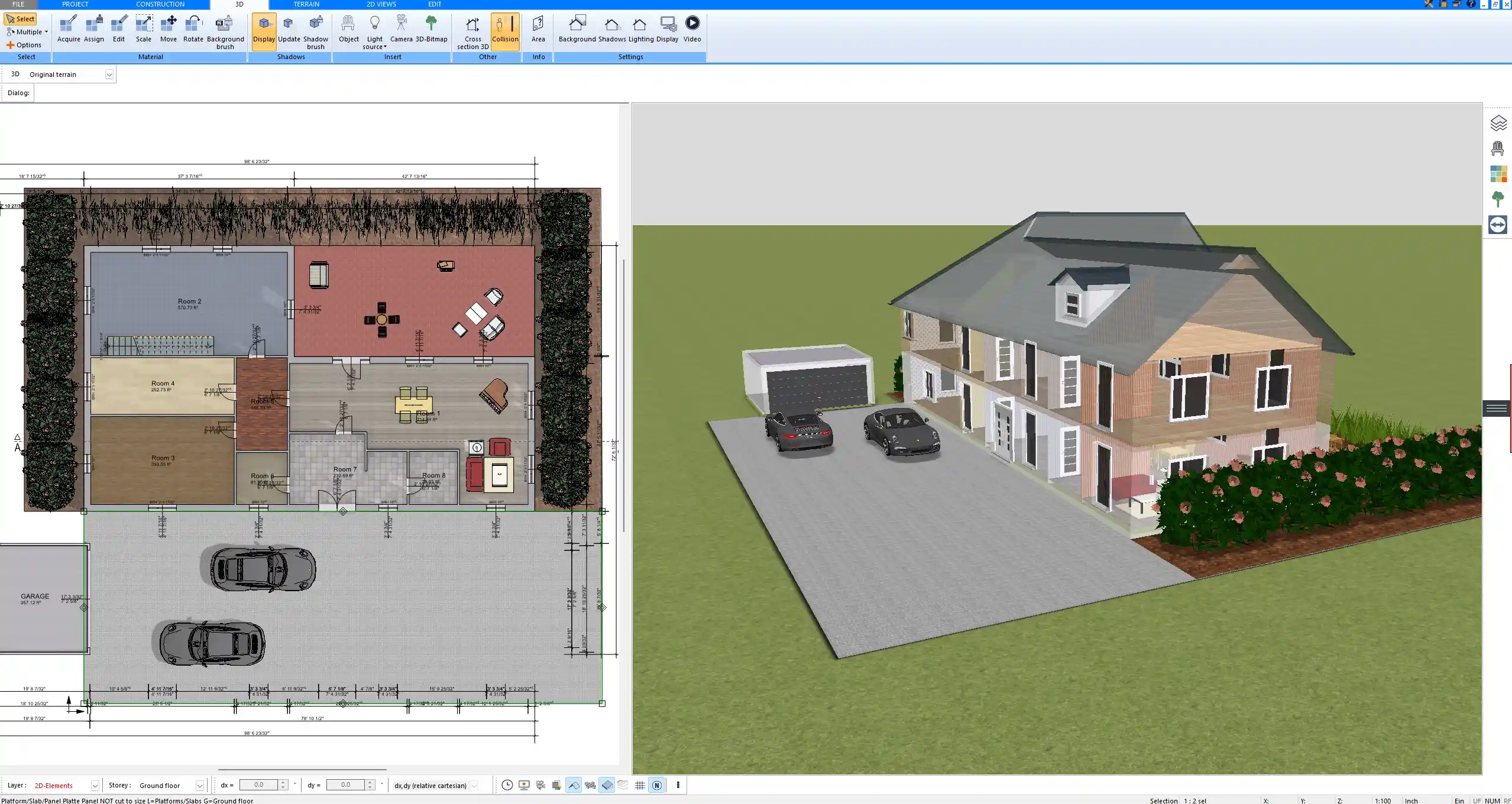1512x804 pixels.
Task: Open the relative cartesian coordinate dropdown
Action: 474,786
